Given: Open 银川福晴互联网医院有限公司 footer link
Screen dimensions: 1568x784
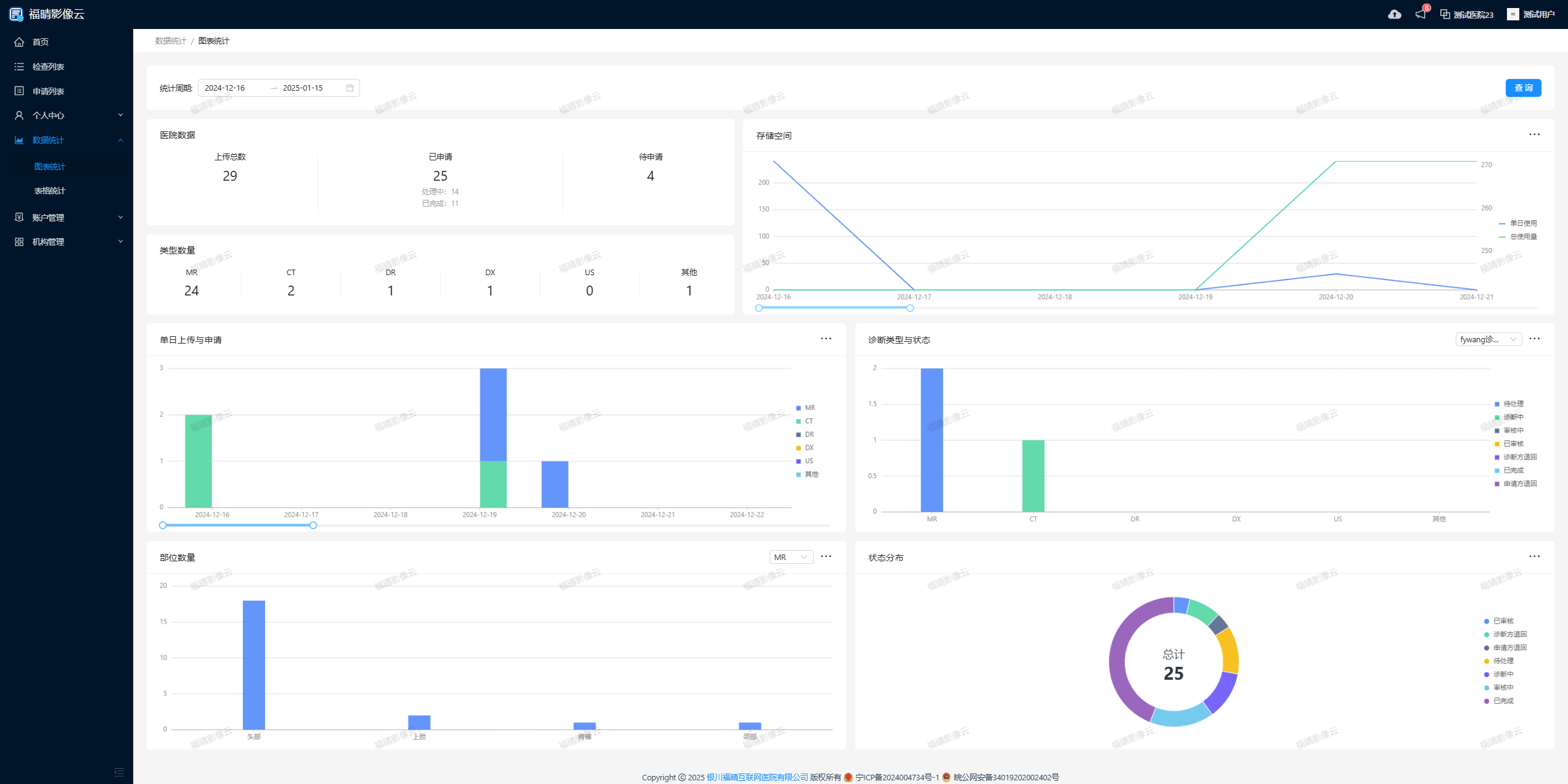Looking at the screenshot, I should coord(757,777).
